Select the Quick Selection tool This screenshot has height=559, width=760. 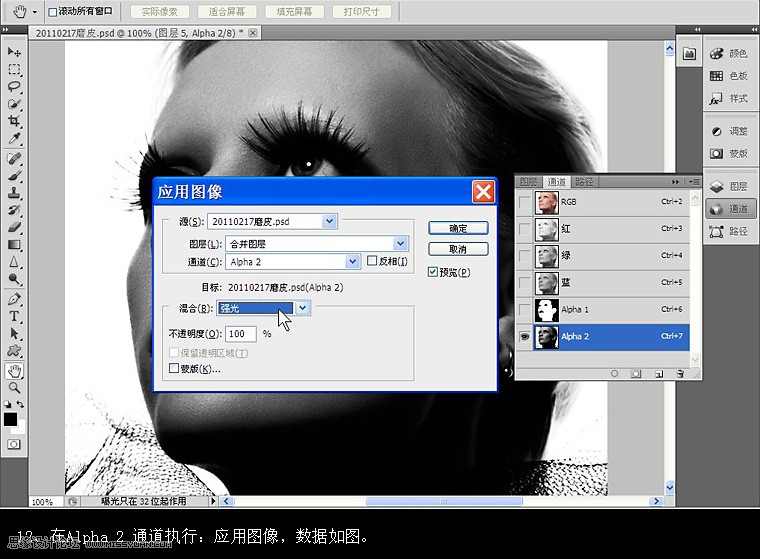[x=14, y=104]
